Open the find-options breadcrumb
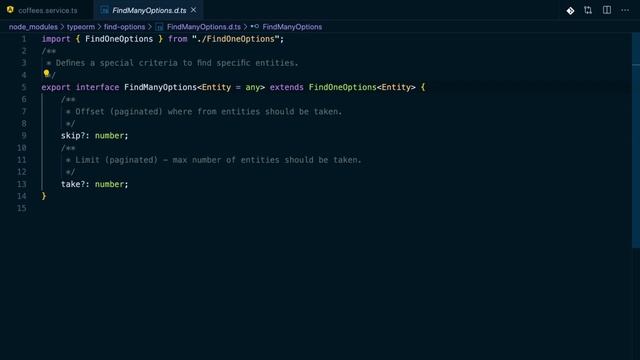Image resolution: width=640 pixels, height=360 pixels. pyautogui.click(x=124, y=27)
